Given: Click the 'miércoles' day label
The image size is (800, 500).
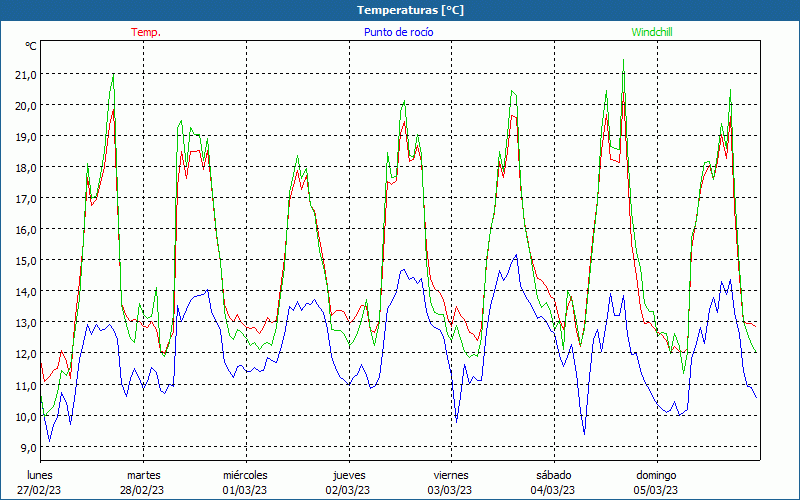Looking at the screenshot, I should [x=245, y=475].
